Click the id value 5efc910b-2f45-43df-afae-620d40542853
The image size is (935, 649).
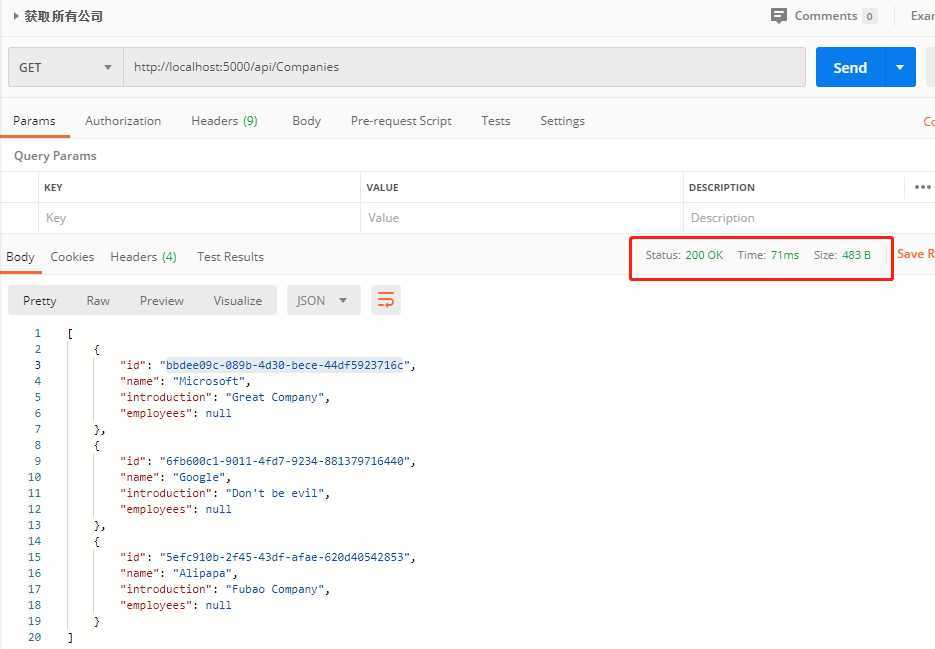284,557
